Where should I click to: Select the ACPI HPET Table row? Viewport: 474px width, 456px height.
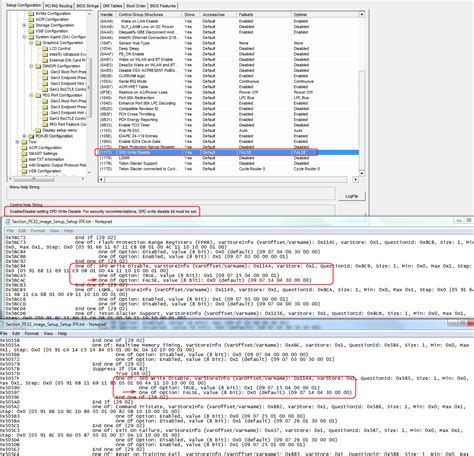[229, 87]
